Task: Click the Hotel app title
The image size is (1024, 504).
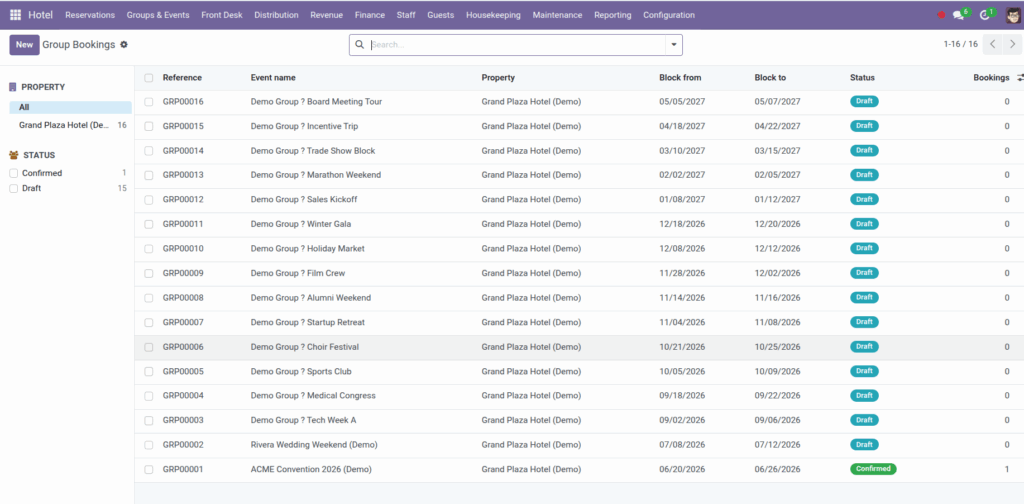Action: coord(40,14)
